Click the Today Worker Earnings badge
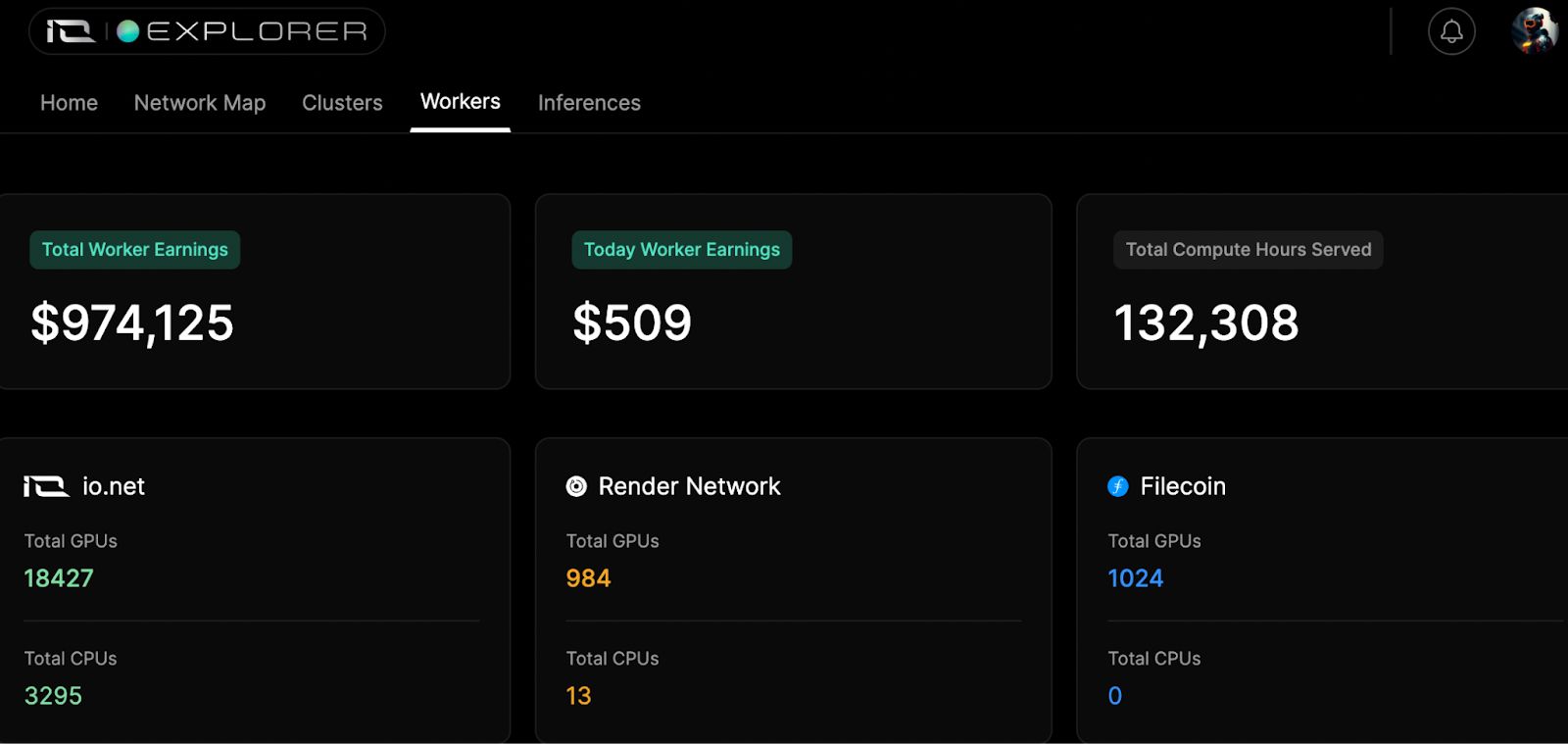 point(682,250)
